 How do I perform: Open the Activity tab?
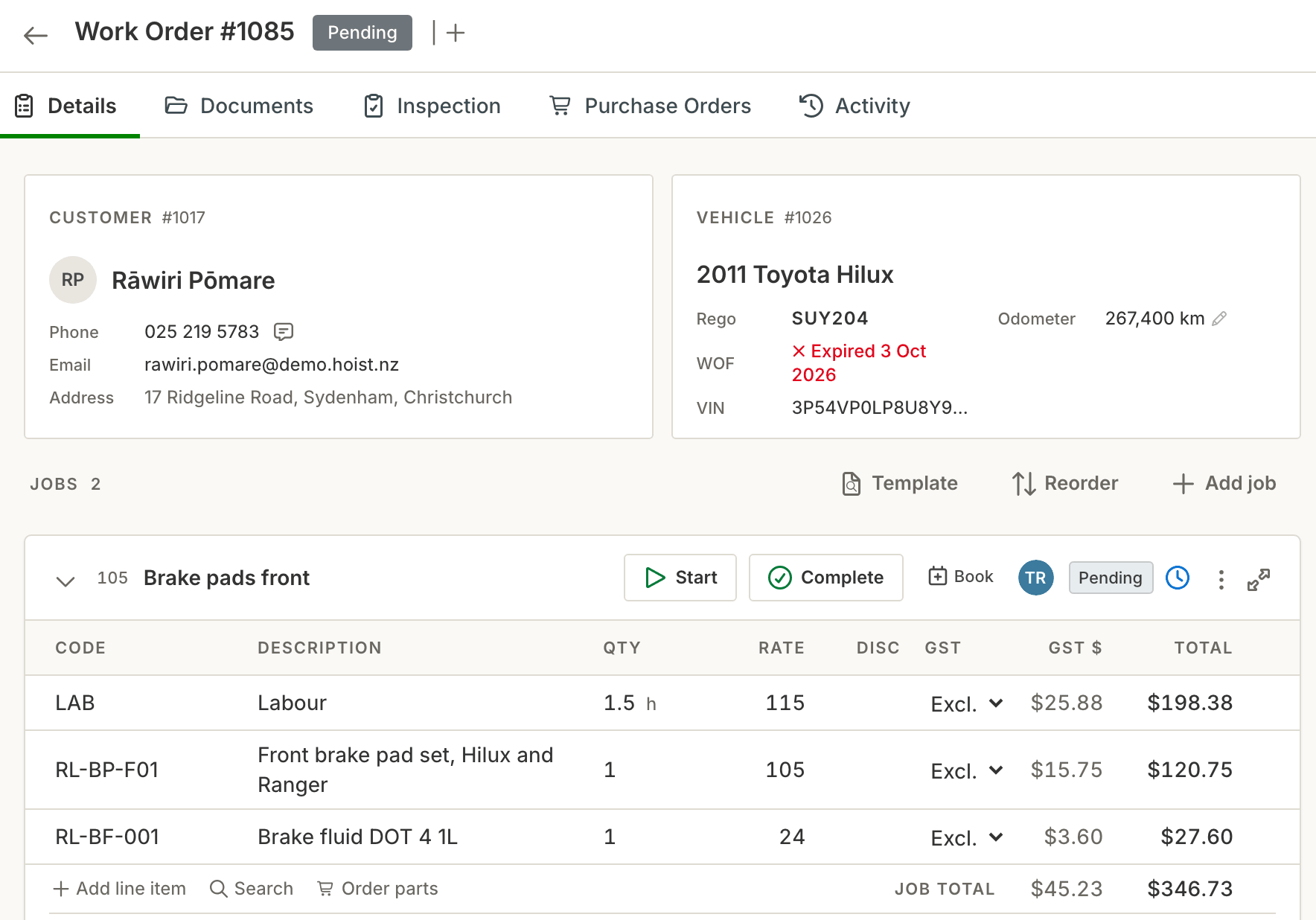(x=855, y=106)
